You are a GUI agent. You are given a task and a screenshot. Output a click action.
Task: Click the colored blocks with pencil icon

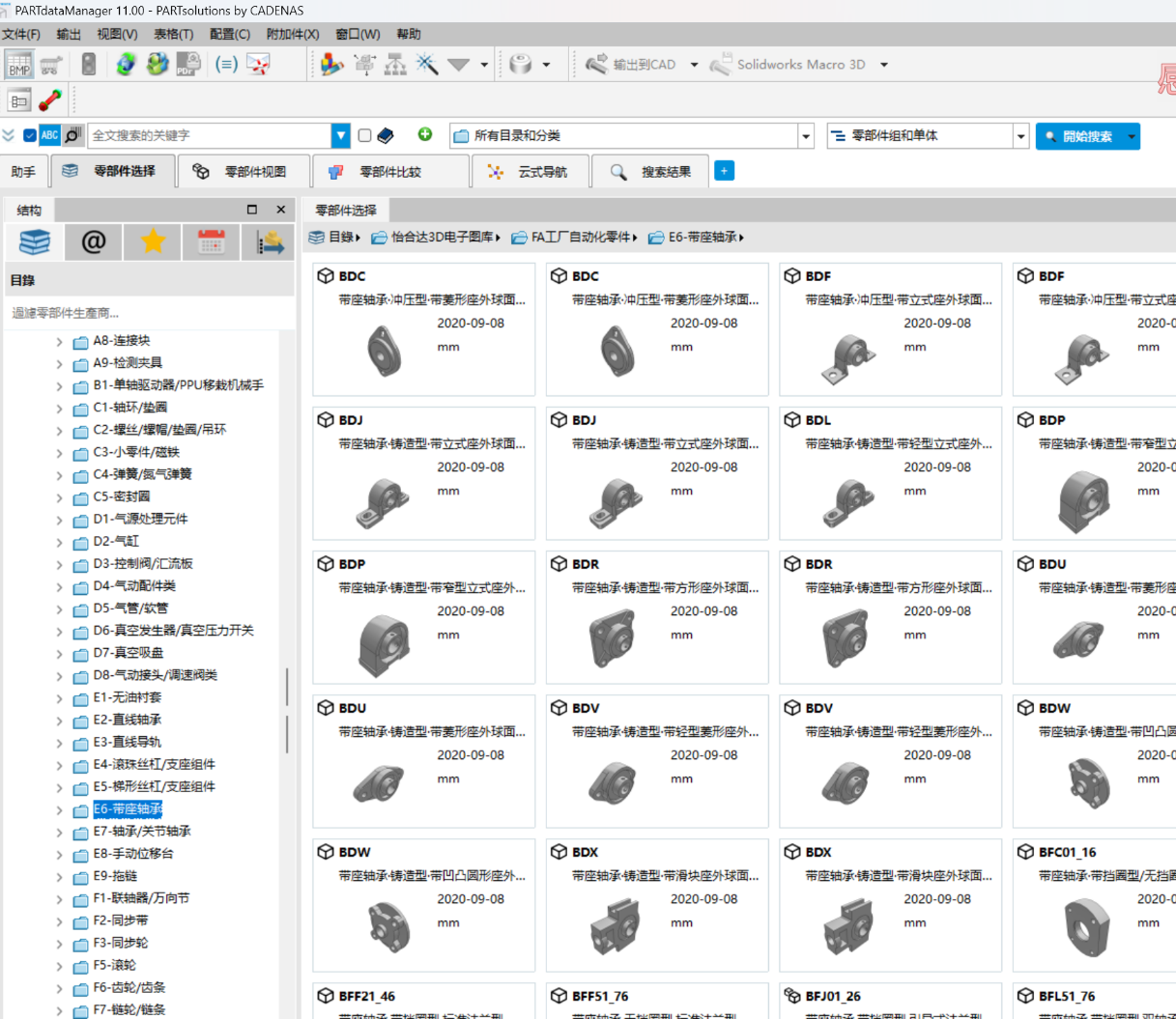(331, 65)
